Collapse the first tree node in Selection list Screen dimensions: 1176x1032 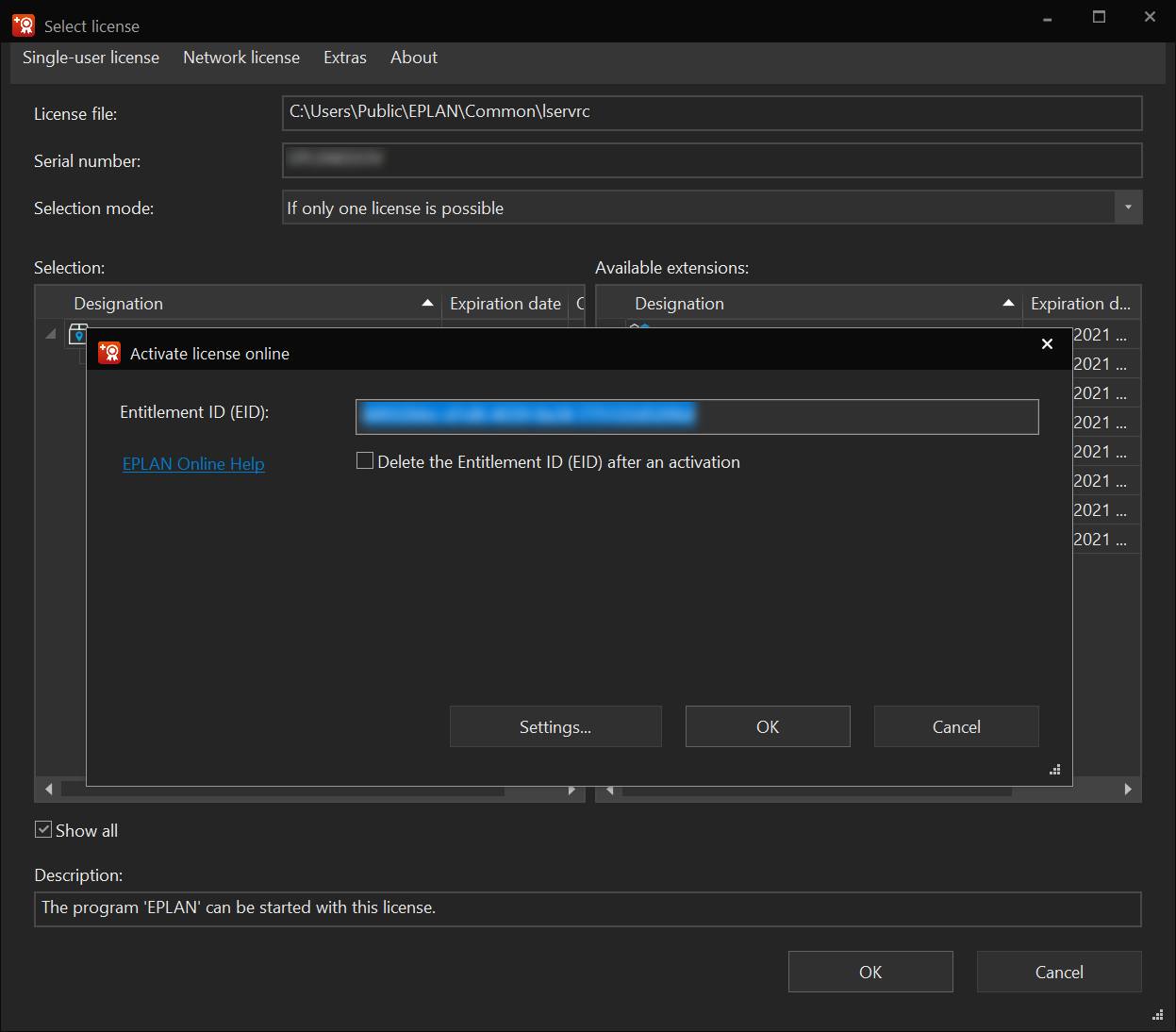point(51,334)
